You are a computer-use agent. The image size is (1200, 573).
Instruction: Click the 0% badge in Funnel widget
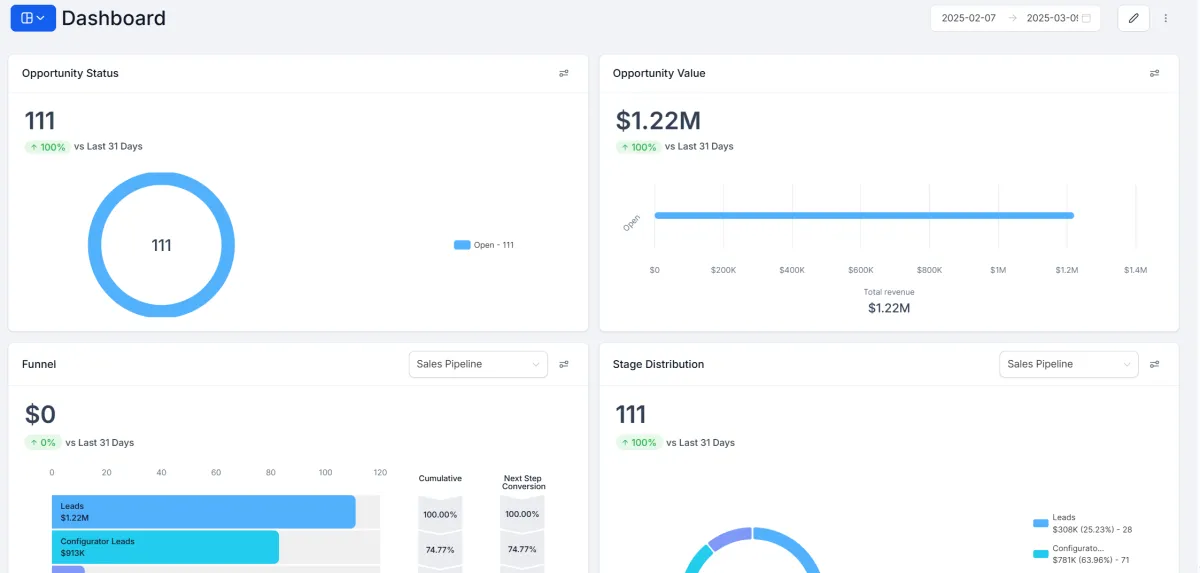[43, 443]
